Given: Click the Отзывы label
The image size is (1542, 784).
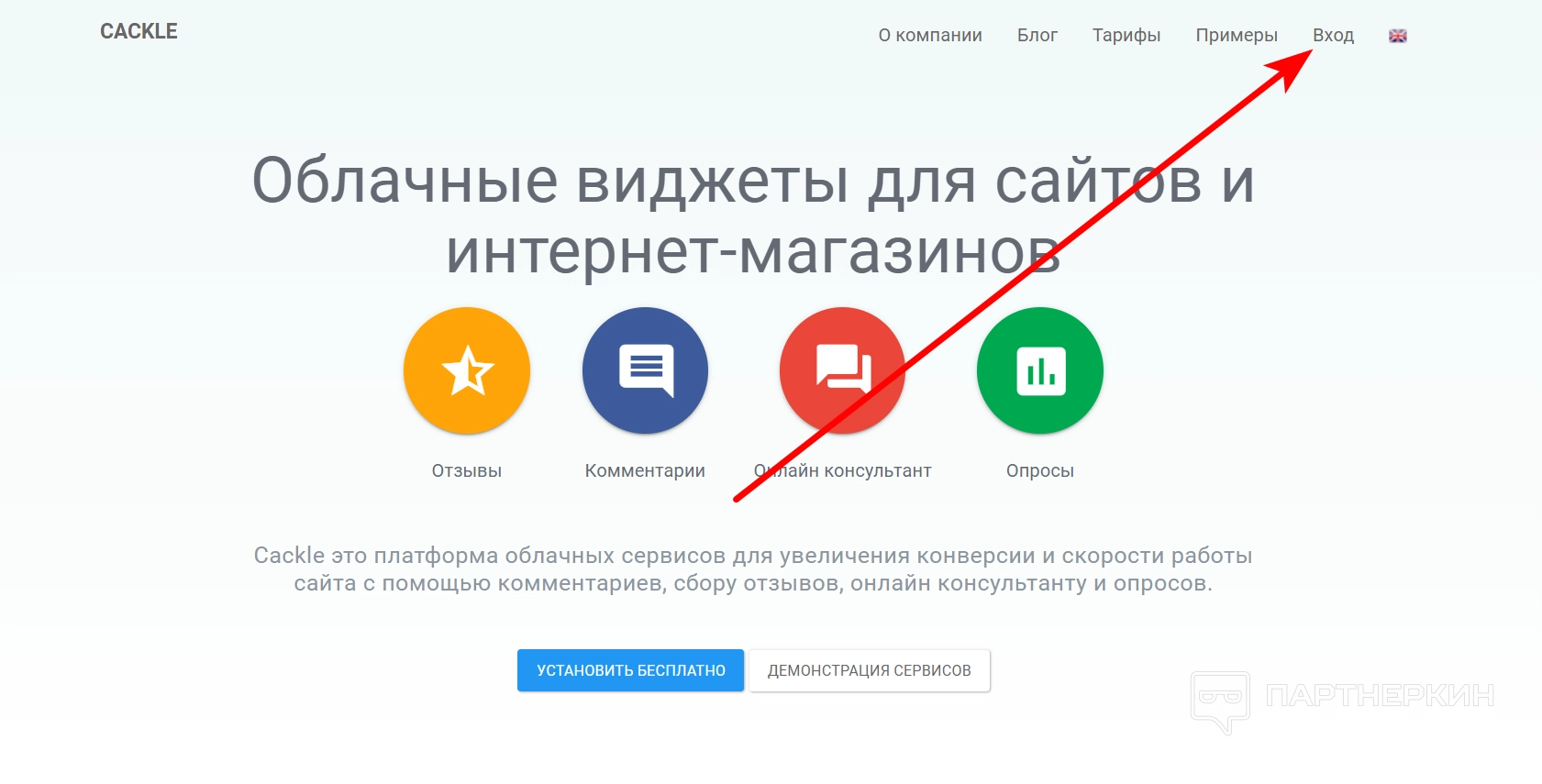Looking at the screenshot, I should (467, 470).
